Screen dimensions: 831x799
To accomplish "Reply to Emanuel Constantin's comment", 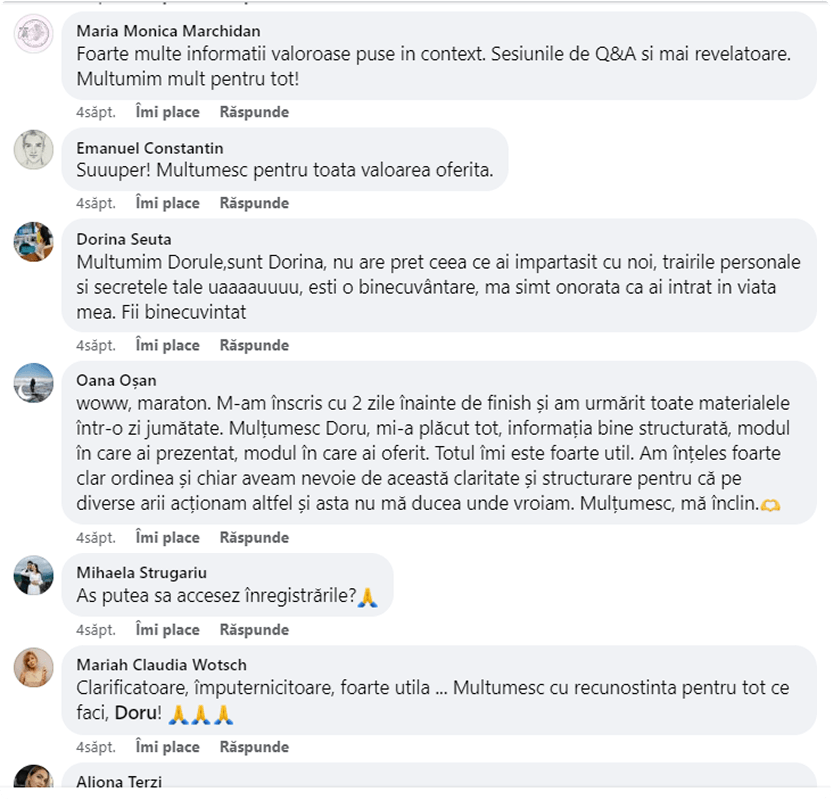I will [x=254, y=203].
